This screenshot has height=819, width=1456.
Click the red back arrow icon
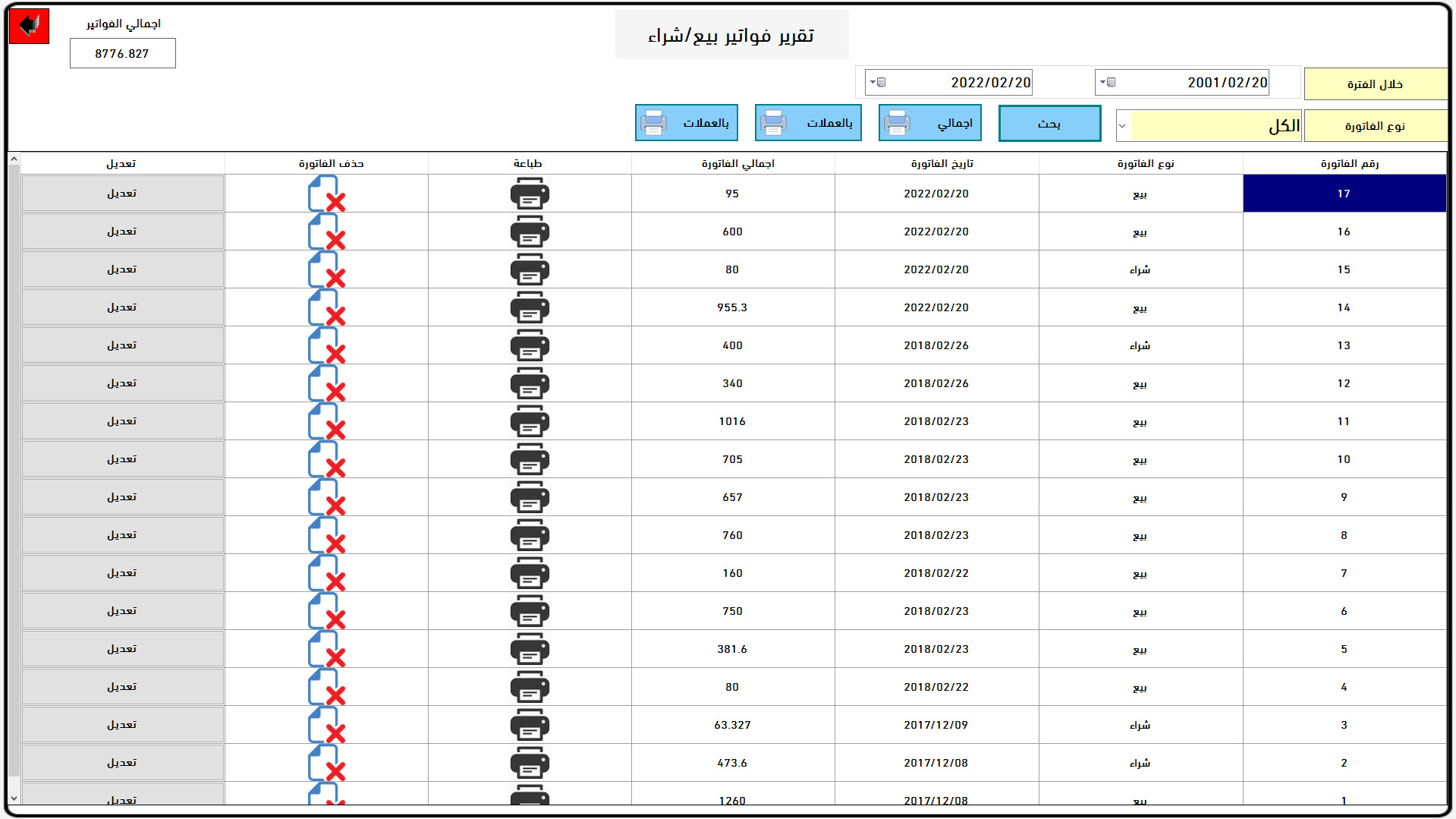tap(29, 26)
